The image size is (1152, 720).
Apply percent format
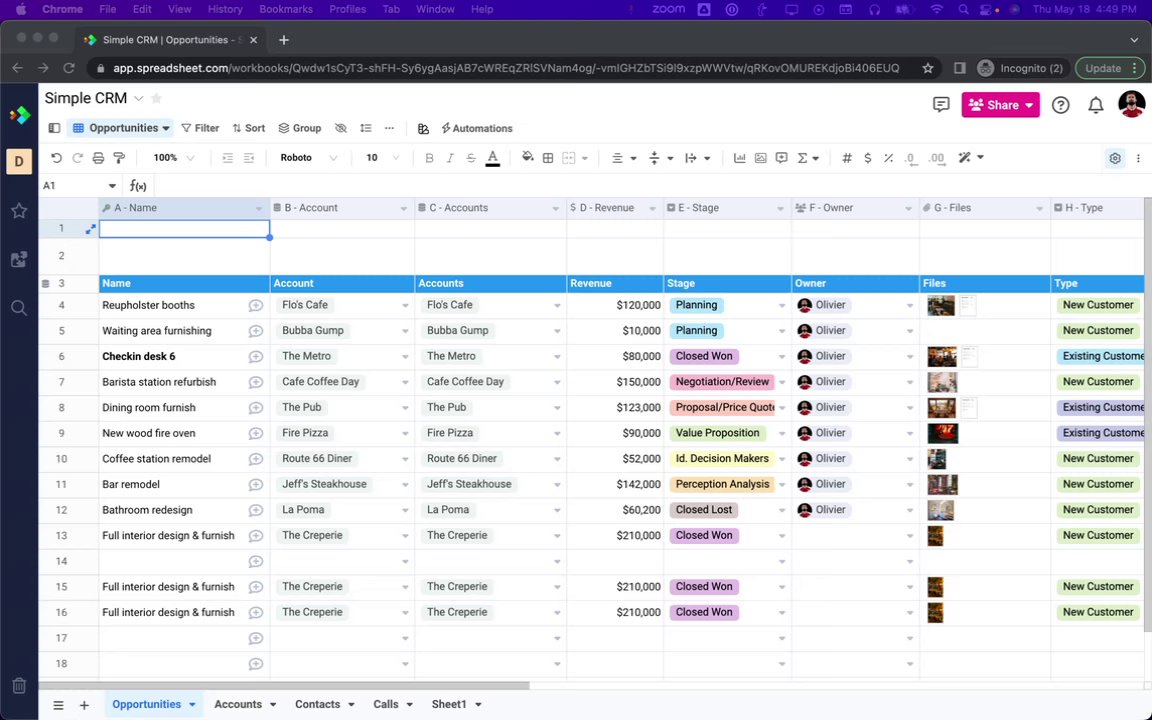coord(888,158)
